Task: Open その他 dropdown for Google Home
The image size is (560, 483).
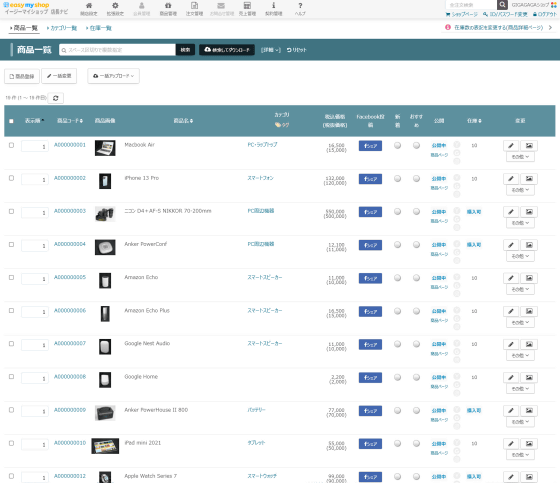Action: coord(520,389)
